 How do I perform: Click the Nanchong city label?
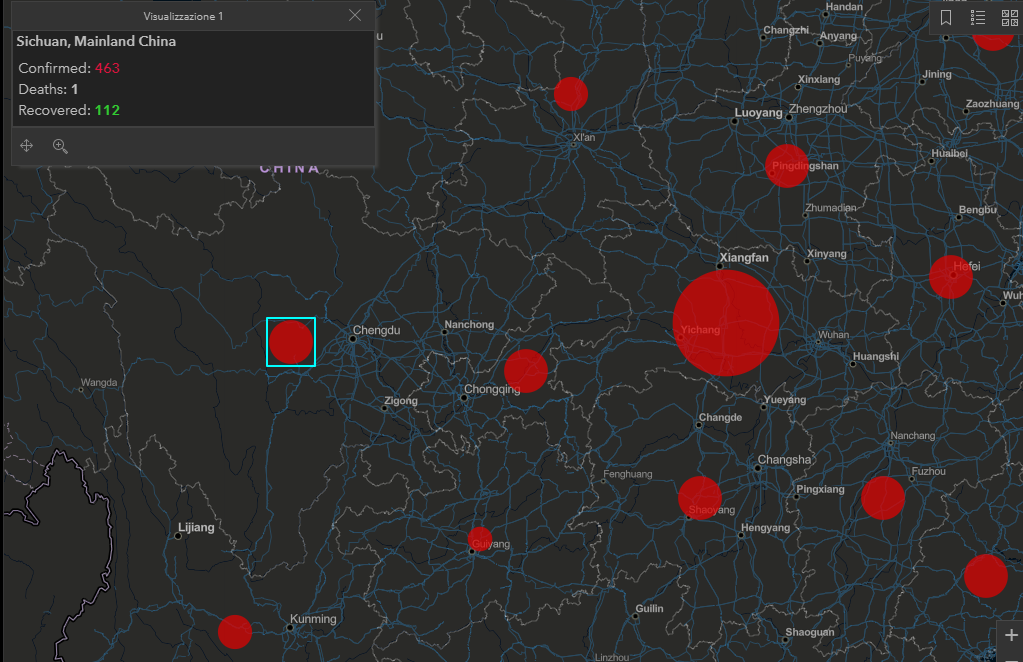click(x=469, y=324)
